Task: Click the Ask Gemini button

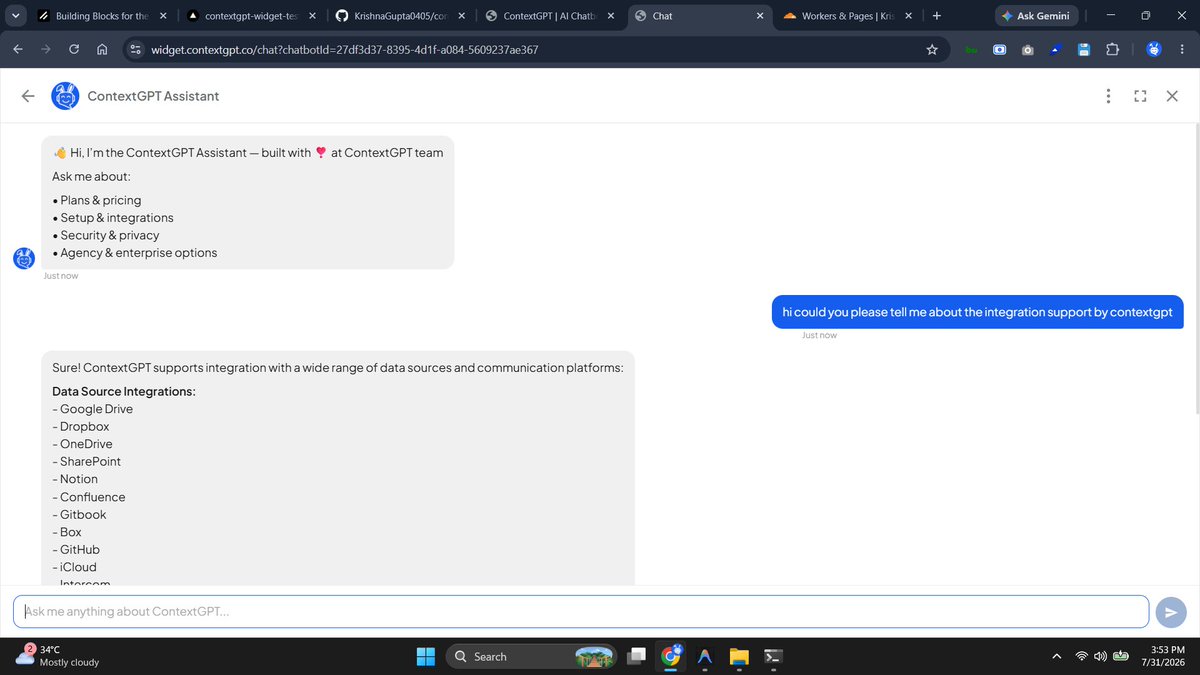Action: click(x=1038, y=16)
